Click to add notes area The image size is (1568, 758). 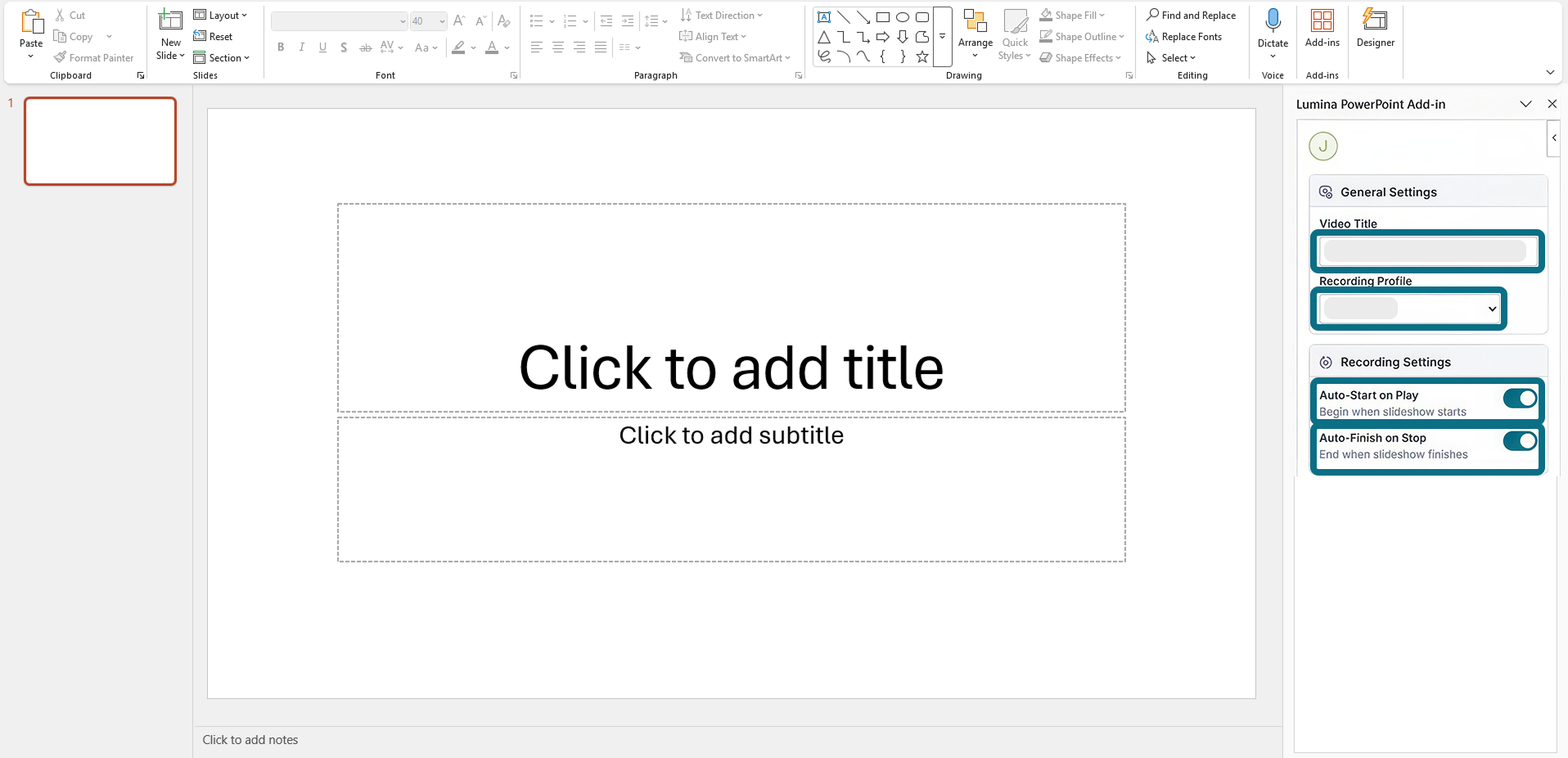(250, 740)
